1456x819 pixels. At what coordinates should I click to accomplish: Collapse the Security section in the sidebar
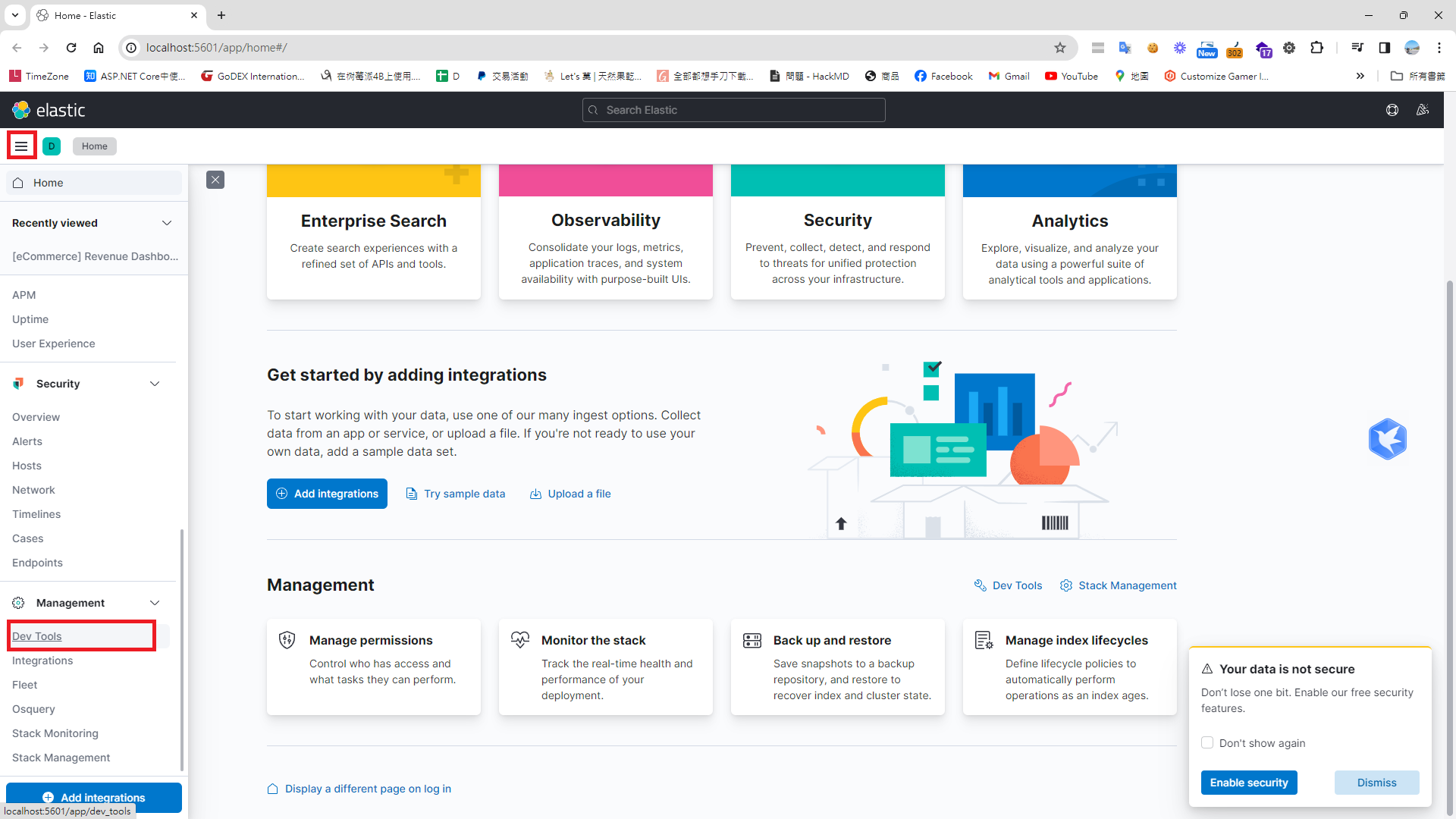pos(155,384)
